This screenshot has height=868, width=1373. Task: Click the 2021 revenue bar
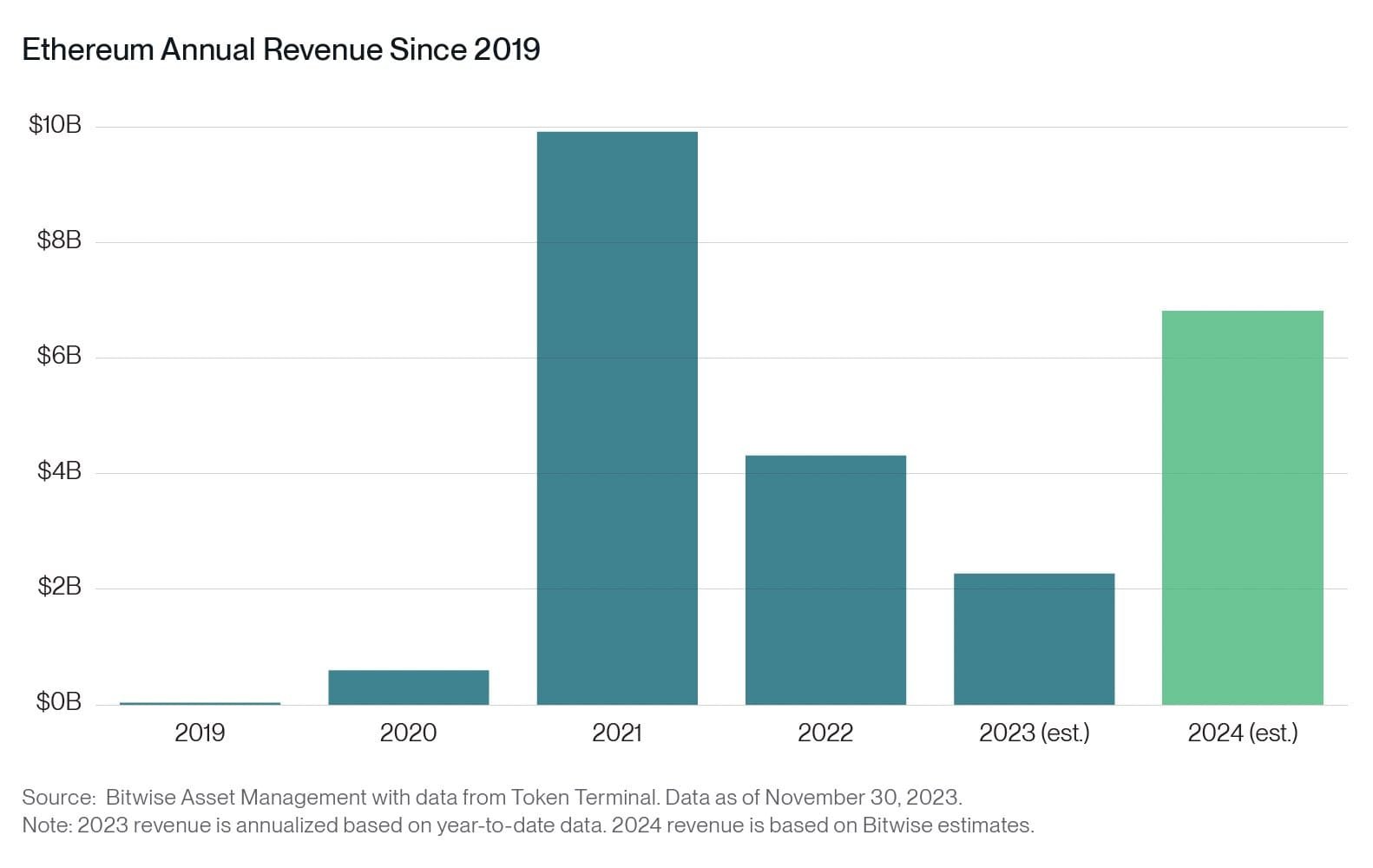click(x=617, y=418)
